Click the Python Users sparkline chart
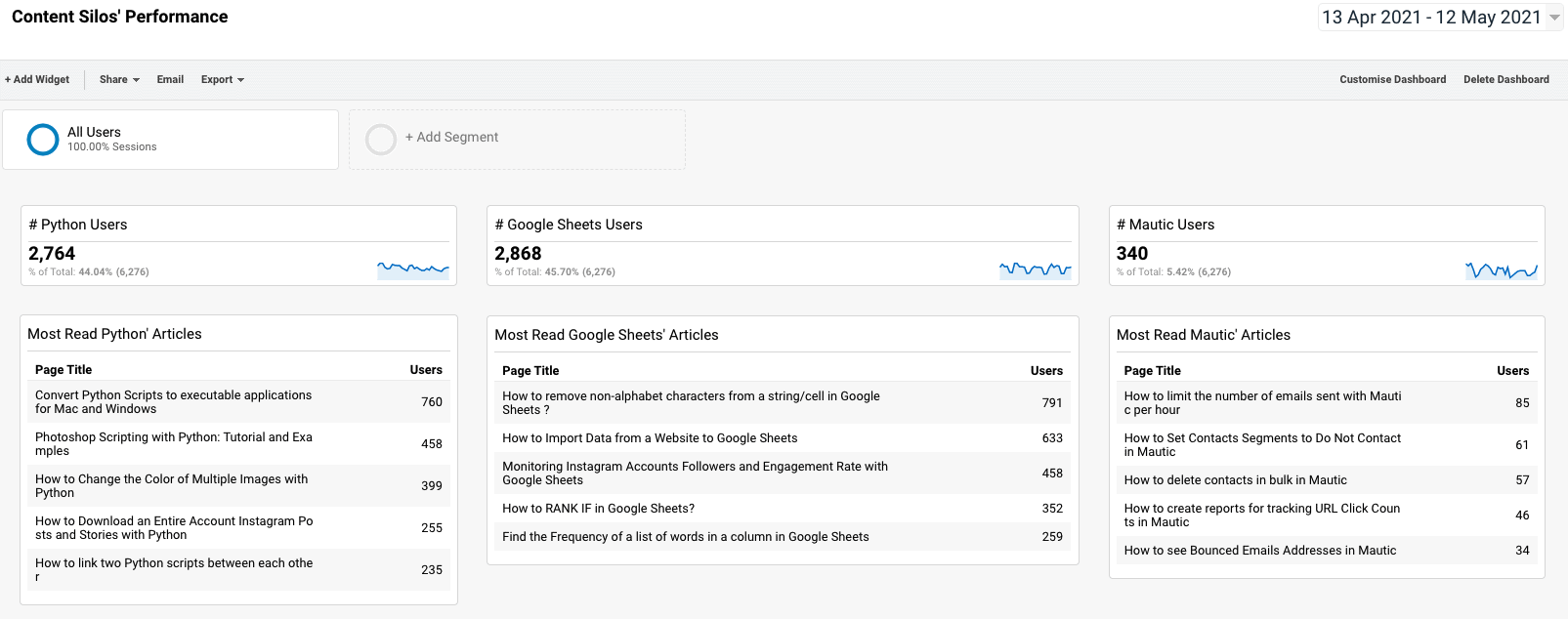Image resolution: width=1568 pixels, height=619 pixels. [413, 268]
